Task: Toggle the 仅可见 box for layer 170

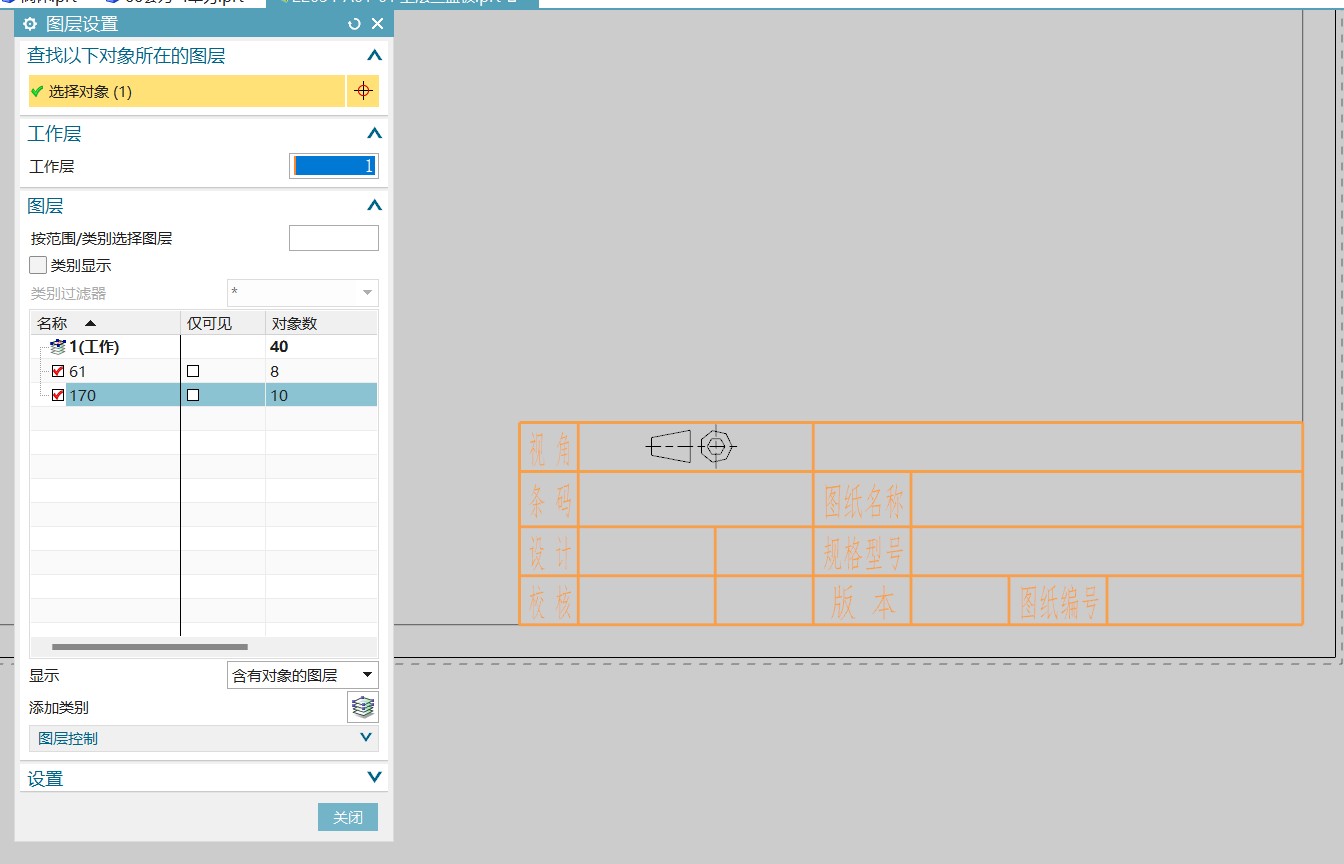Action: click(x=193, y=395)
